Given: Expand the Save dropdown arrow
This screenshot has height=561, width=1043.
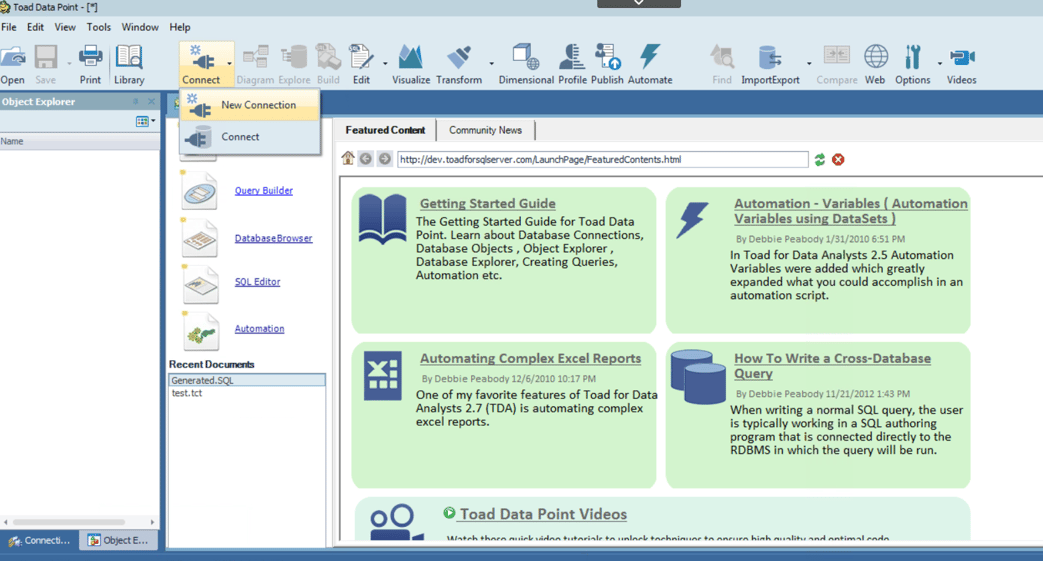Looking at the screenshot, I should pyautogui.click(x=69, y=64).
